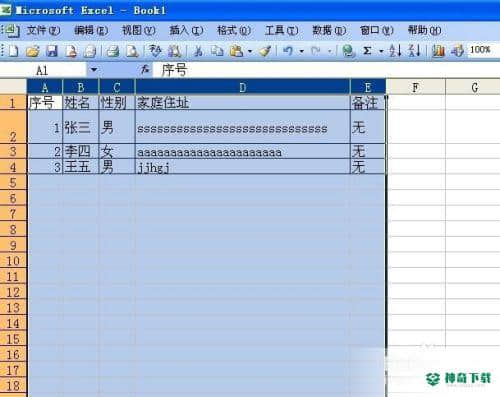Select row 2 header

[x=13, y=127]
